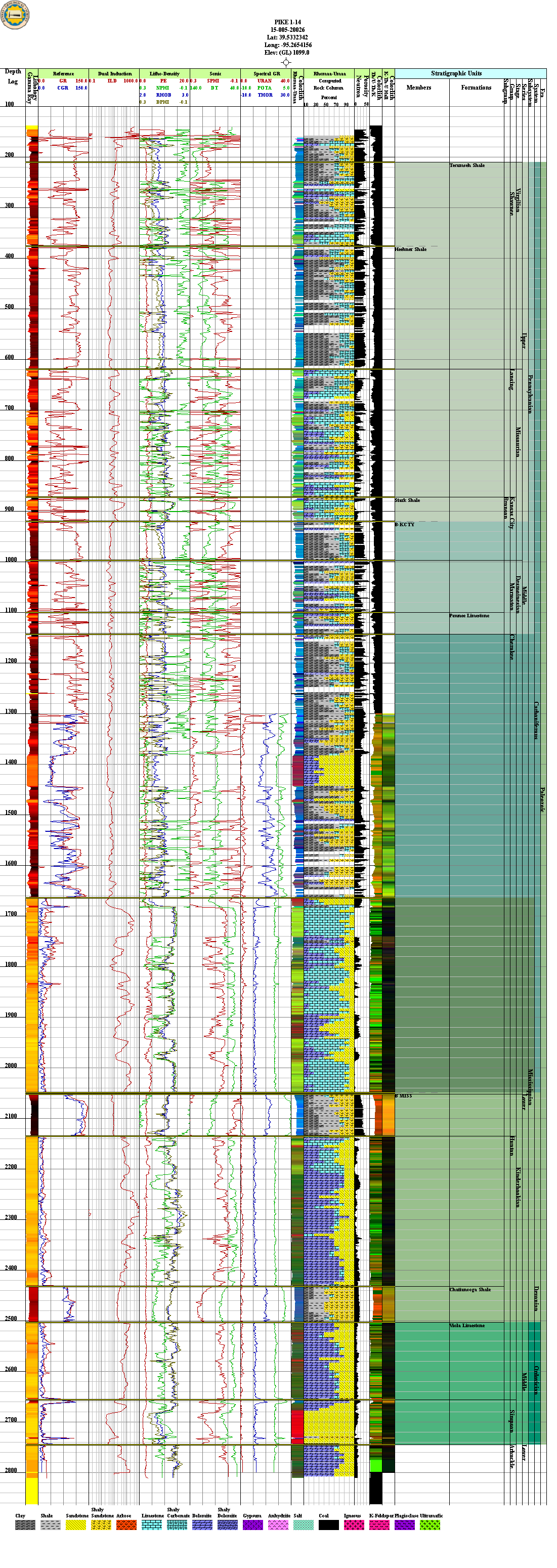Click the Spectral GR track header
Screen dimensions: 557x1568
[267, 74]
